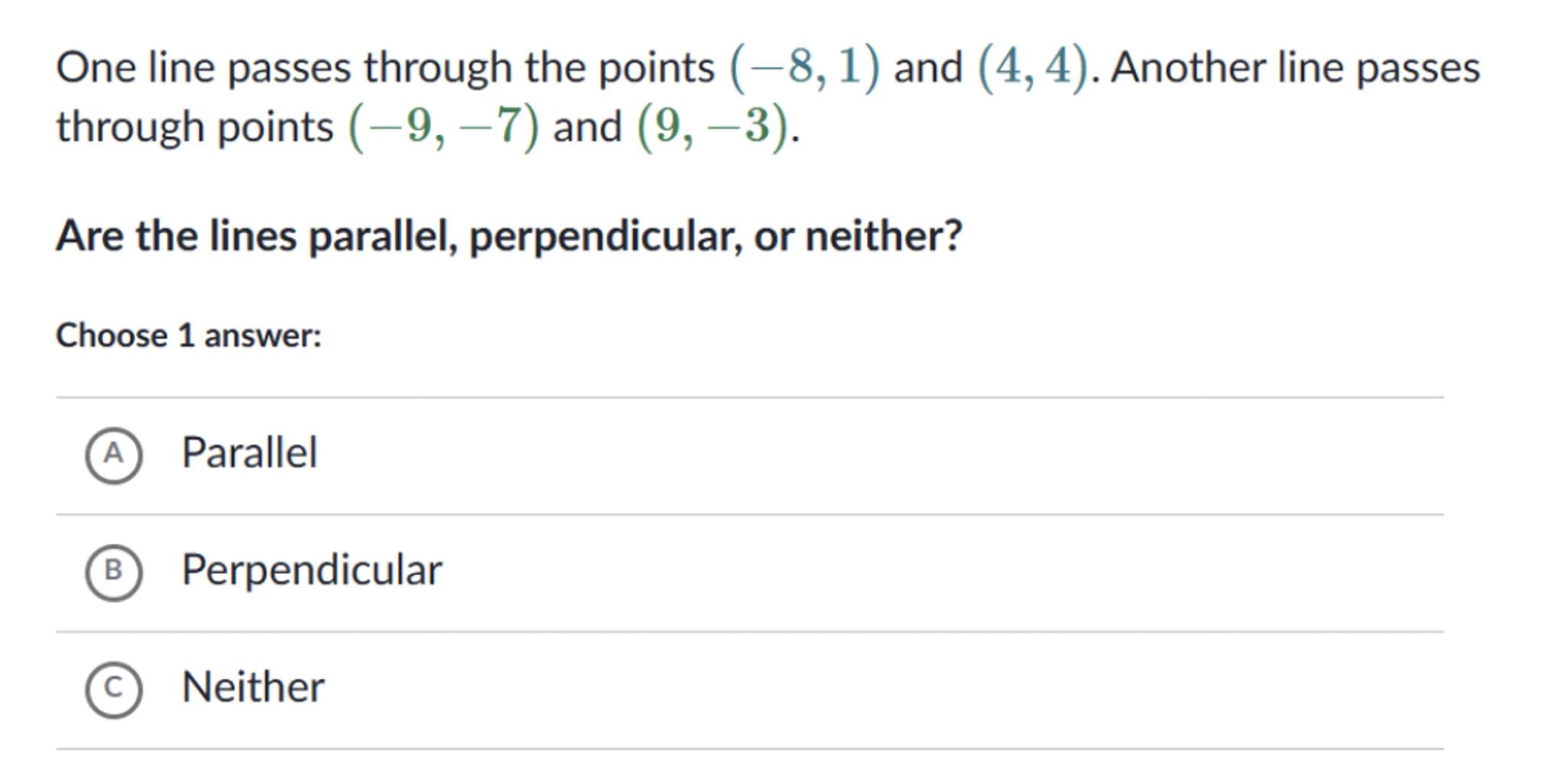Select the circle C radio button
The width and height of the screenshot is (1568, 778).
coord(113,689)
